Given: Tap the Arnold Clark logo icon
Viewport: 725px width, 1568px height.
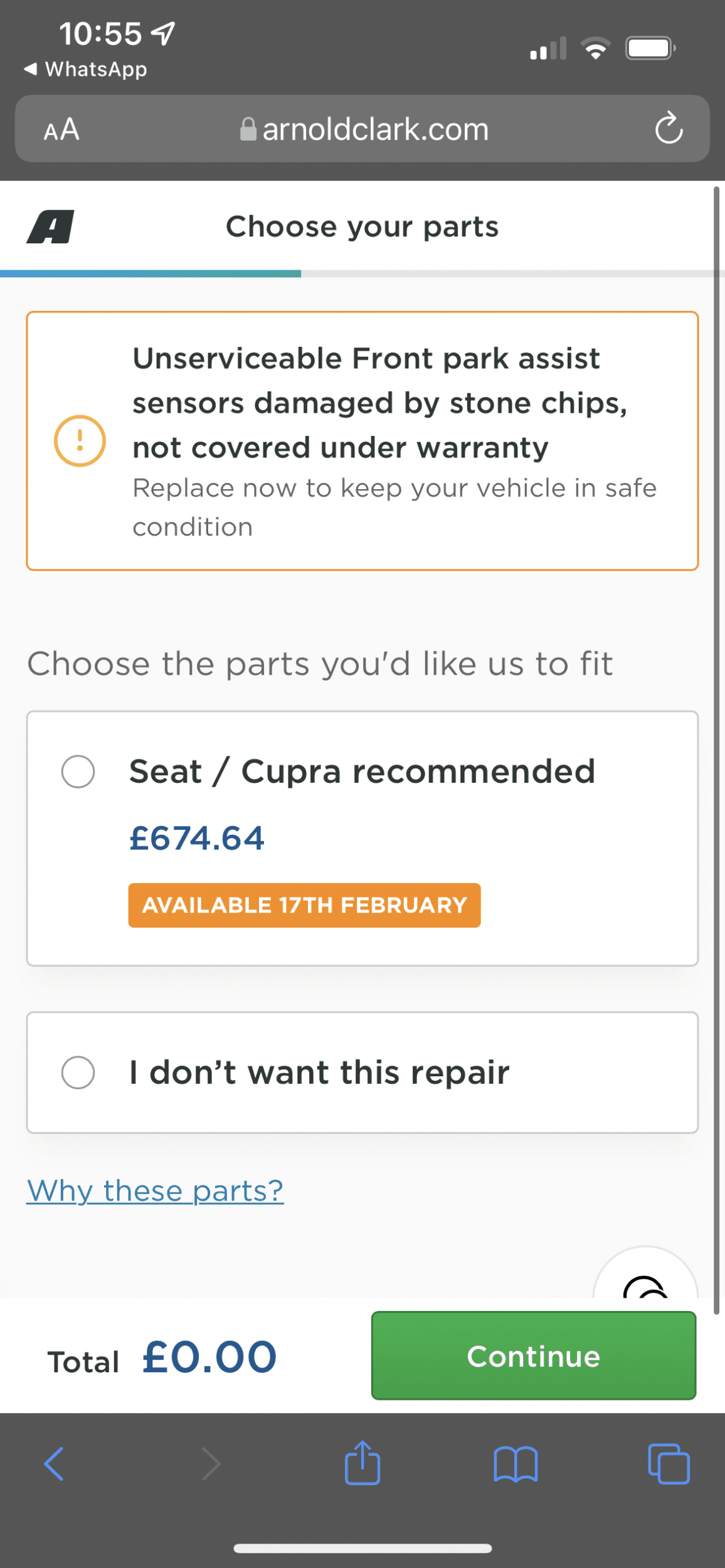Looking at the screenshot, I should coord(50,226).
